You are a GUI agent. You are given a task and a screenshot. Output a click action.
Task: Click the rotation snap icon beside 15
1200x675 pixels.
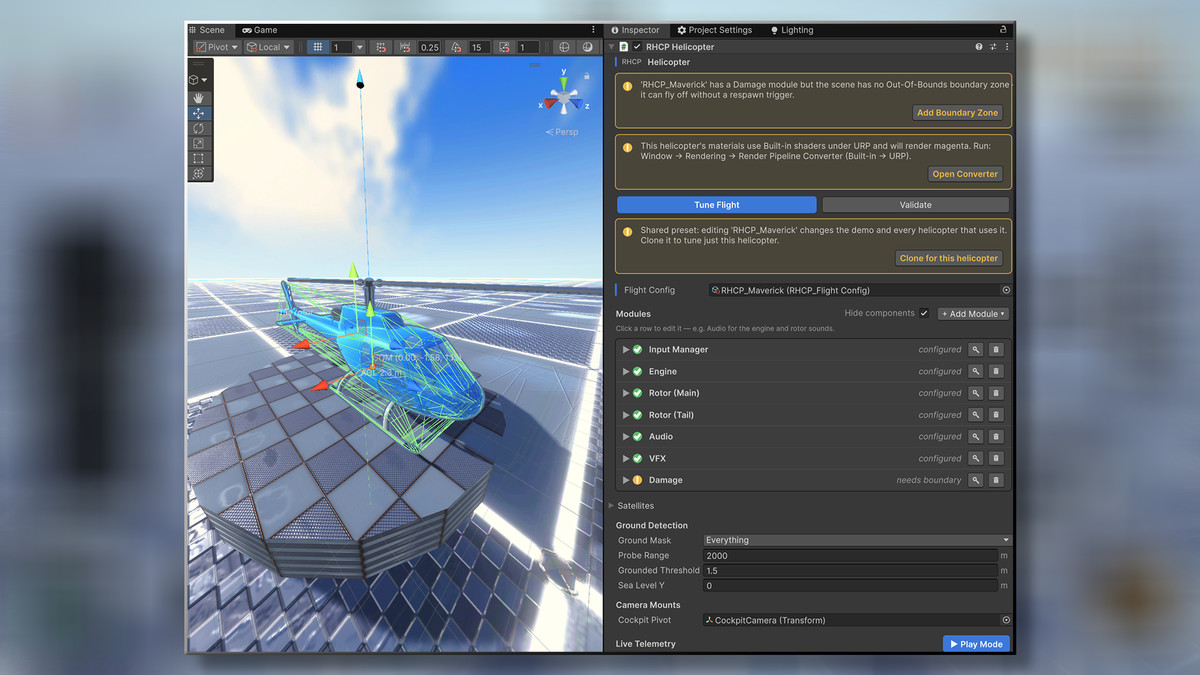(456, 47)
